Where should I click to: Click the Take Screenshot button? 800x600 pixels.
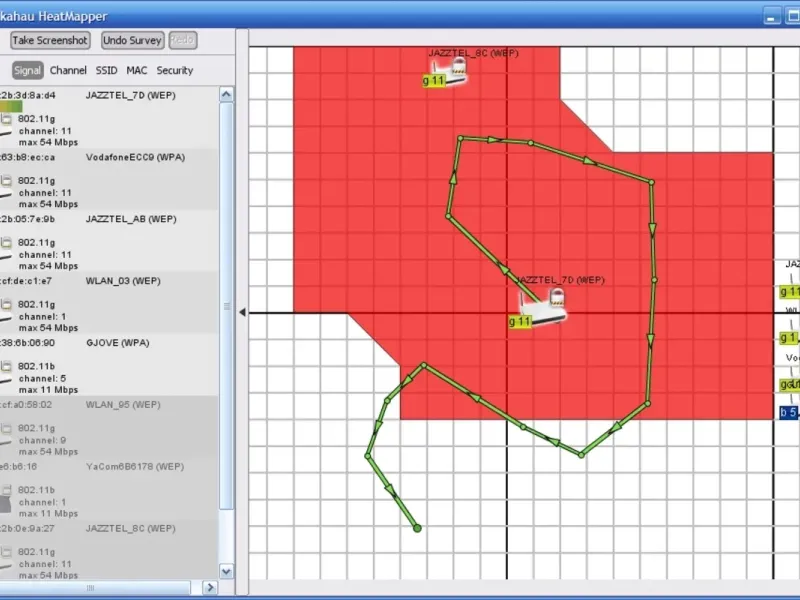point(50,40)
